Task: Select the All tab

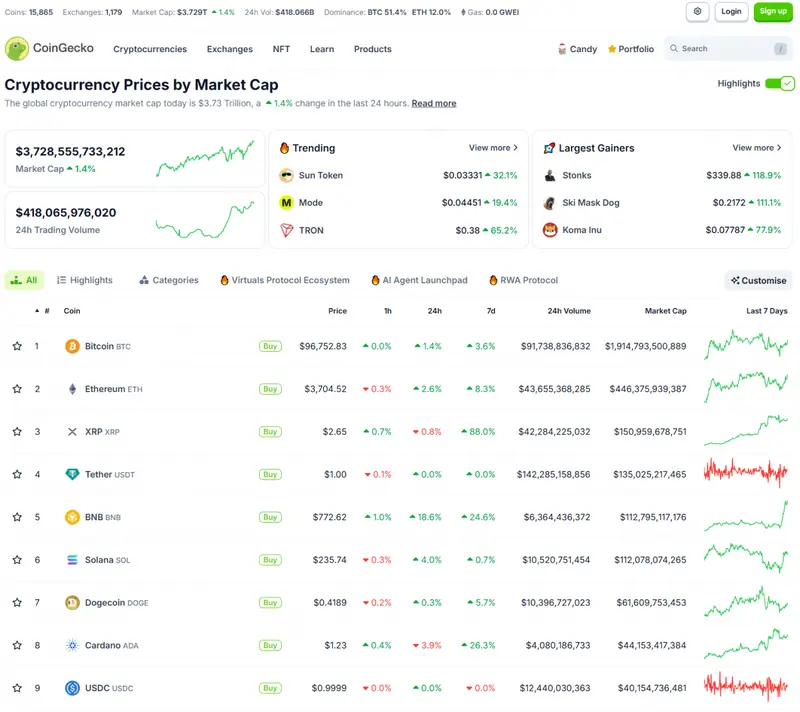Action: point(24,281)
